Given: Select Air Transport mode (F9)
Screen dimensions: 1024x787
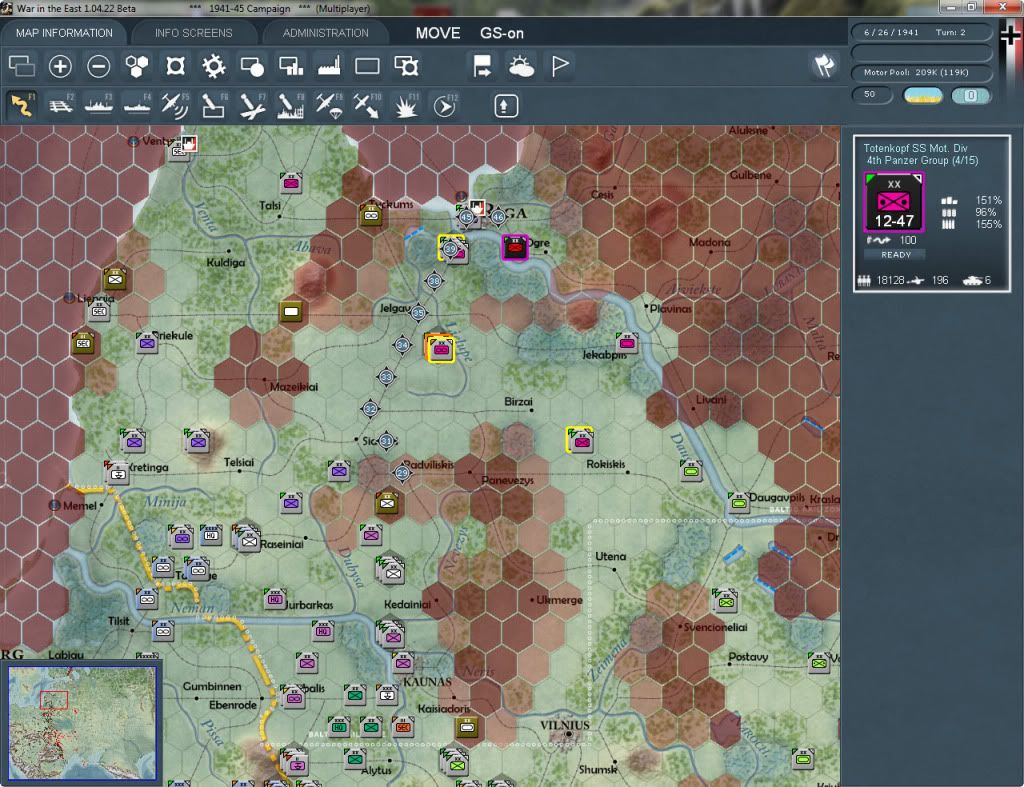Looking at the screenshot, I should pyautogui.click(x=329, y=106).
